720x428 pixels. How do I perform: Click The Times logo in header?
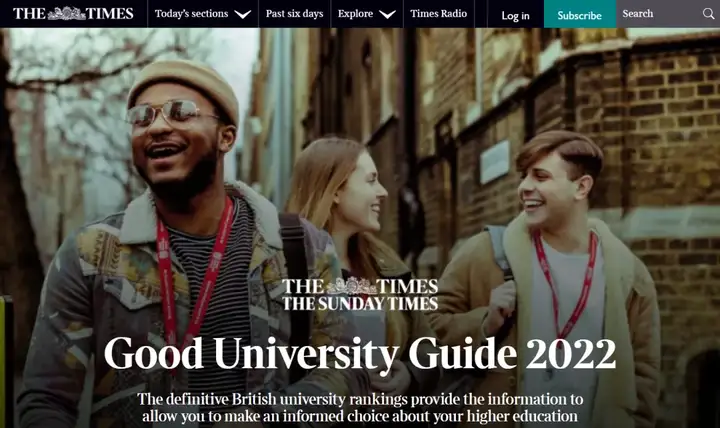point(73,14)
